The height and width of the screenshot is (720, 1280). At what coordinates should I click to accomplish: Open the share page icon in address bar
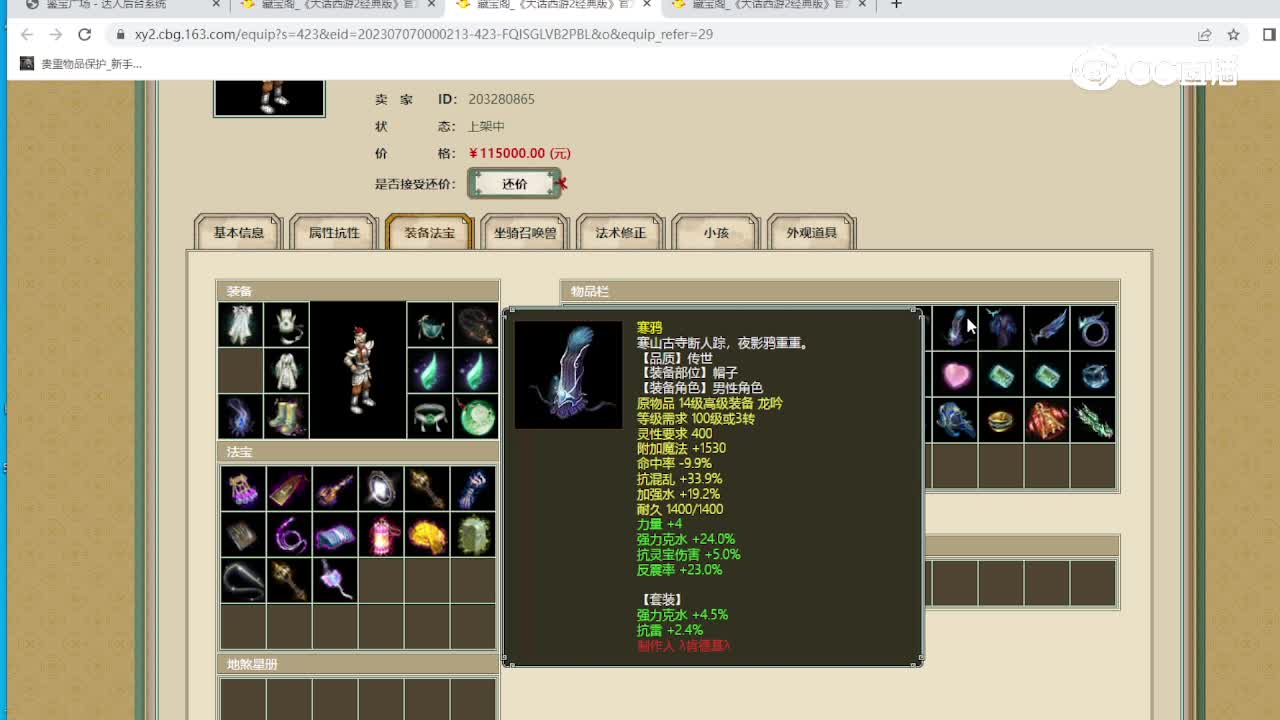[x=1205, y=34]
